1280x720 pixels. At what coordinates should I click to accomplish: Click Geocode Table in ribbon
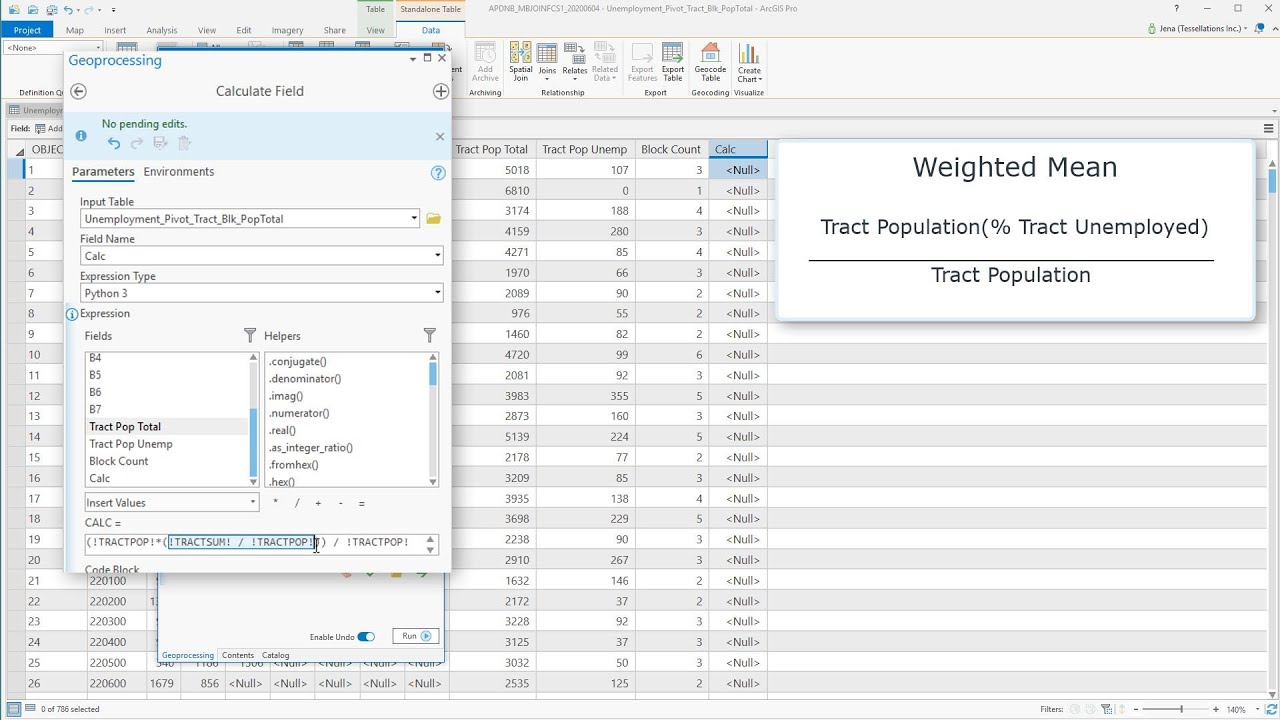tap(710, 62)
